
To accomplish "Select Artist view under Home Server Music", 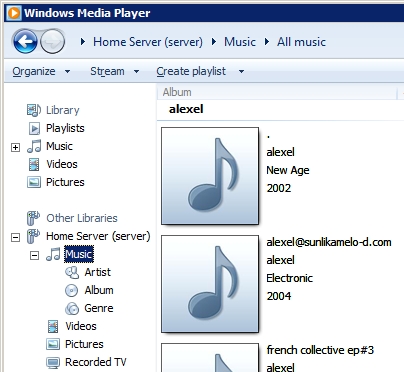I will [x=97, y=272].
